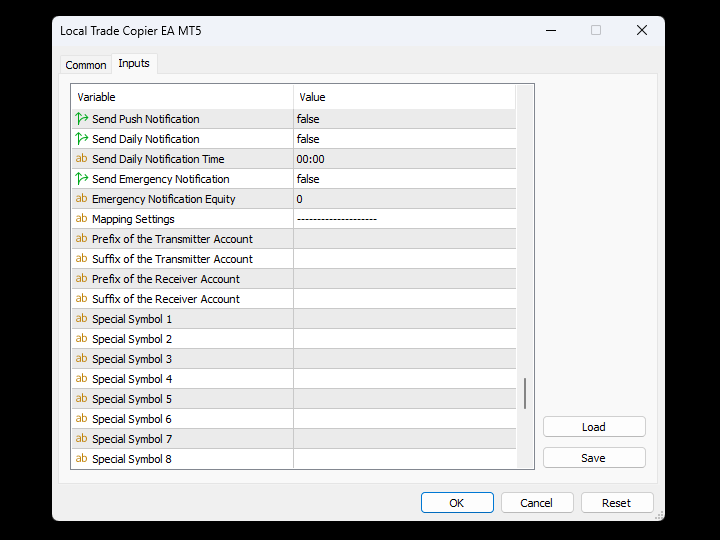This screenshot has width=720, height=540.
Task: Reset inputs with the Reset button
Action: click(617, 503)
